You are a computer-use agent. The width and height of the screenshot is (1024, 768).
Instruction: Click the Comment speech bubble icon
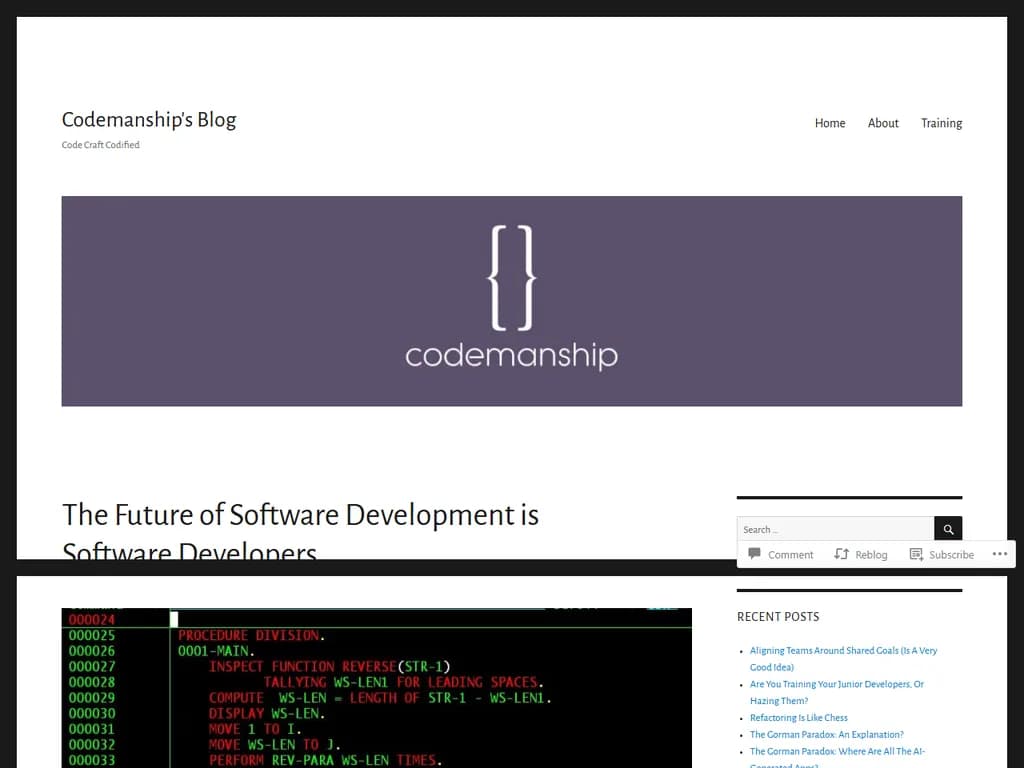(x=755, y=554)
